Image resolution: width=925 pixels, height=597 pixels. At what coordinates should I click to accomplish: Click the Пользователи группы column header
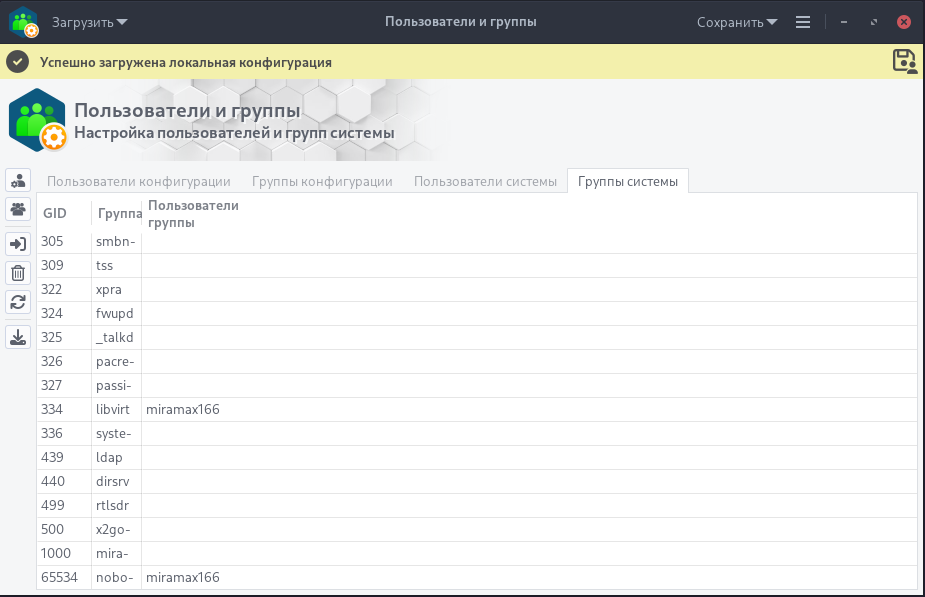pos(193,213)
